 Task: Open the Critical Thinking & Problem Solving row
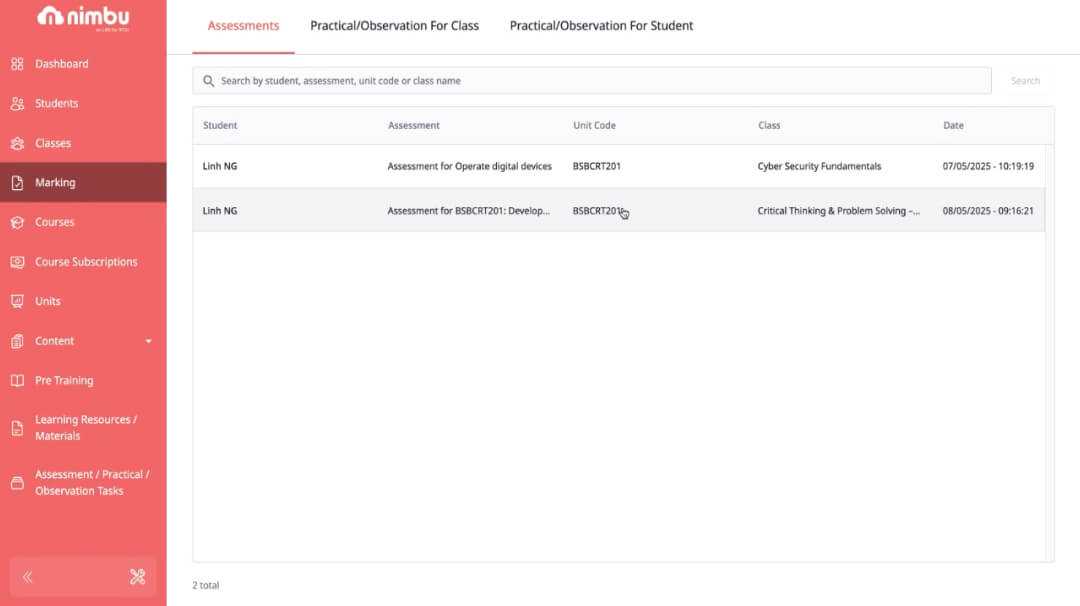click(x=838, y=211)
